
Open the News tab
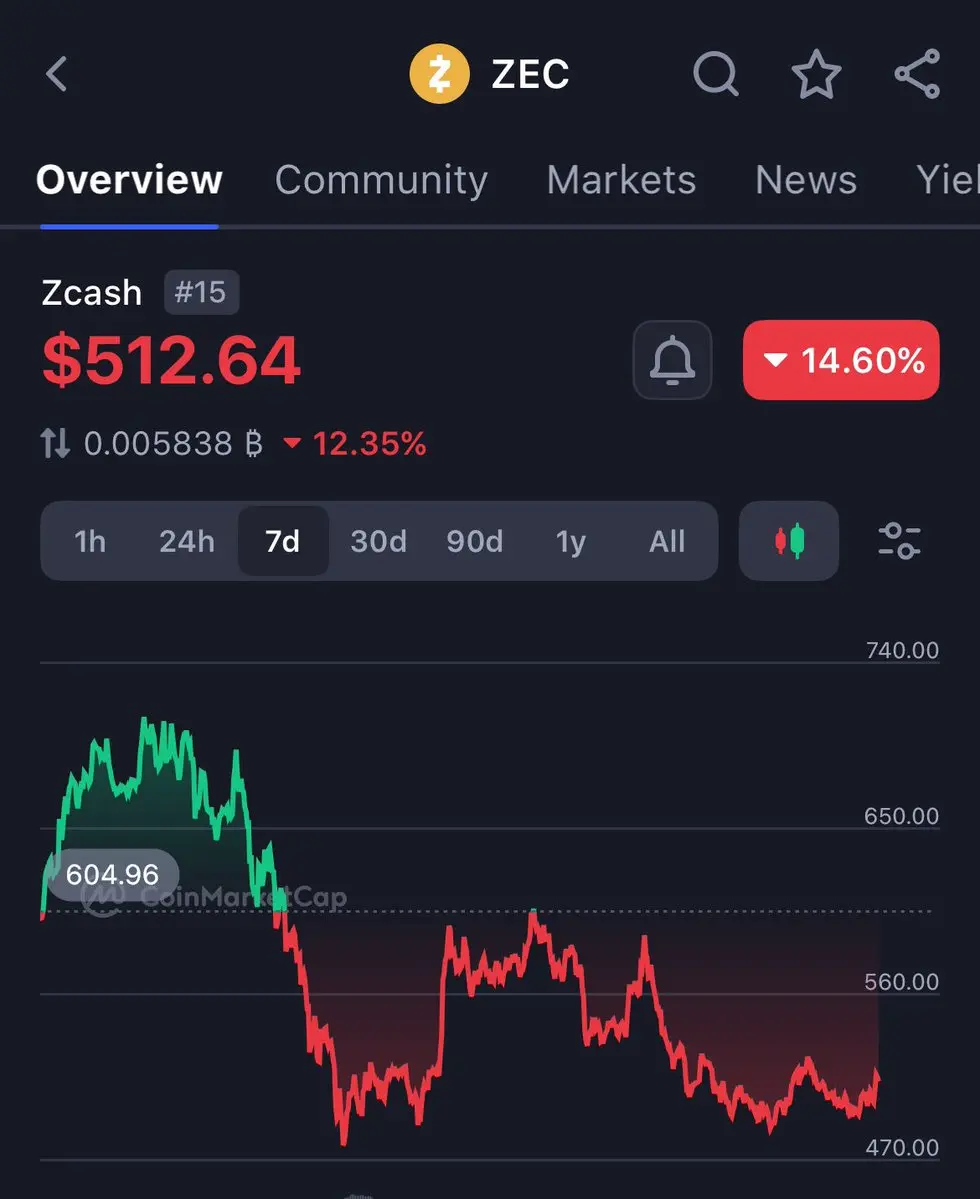click(x=806, y=180)
